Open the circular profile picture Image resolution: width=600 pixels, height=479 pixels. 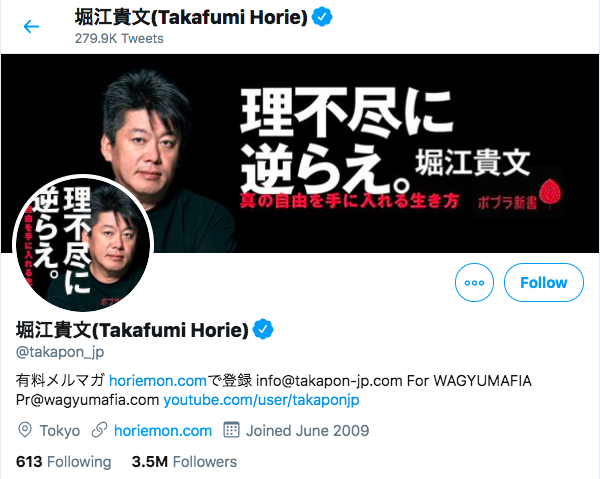tap(83, 244)
